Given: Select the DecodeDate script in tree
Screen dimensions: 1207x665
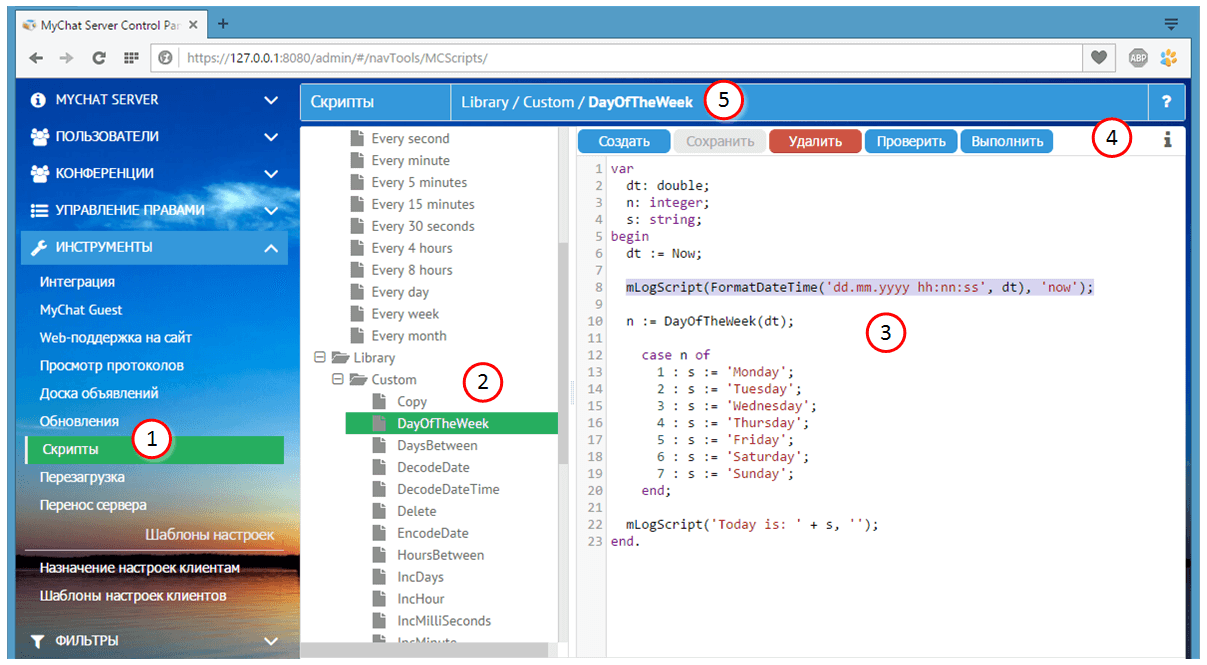Looking at the screenshot, I should click(433, 468).
